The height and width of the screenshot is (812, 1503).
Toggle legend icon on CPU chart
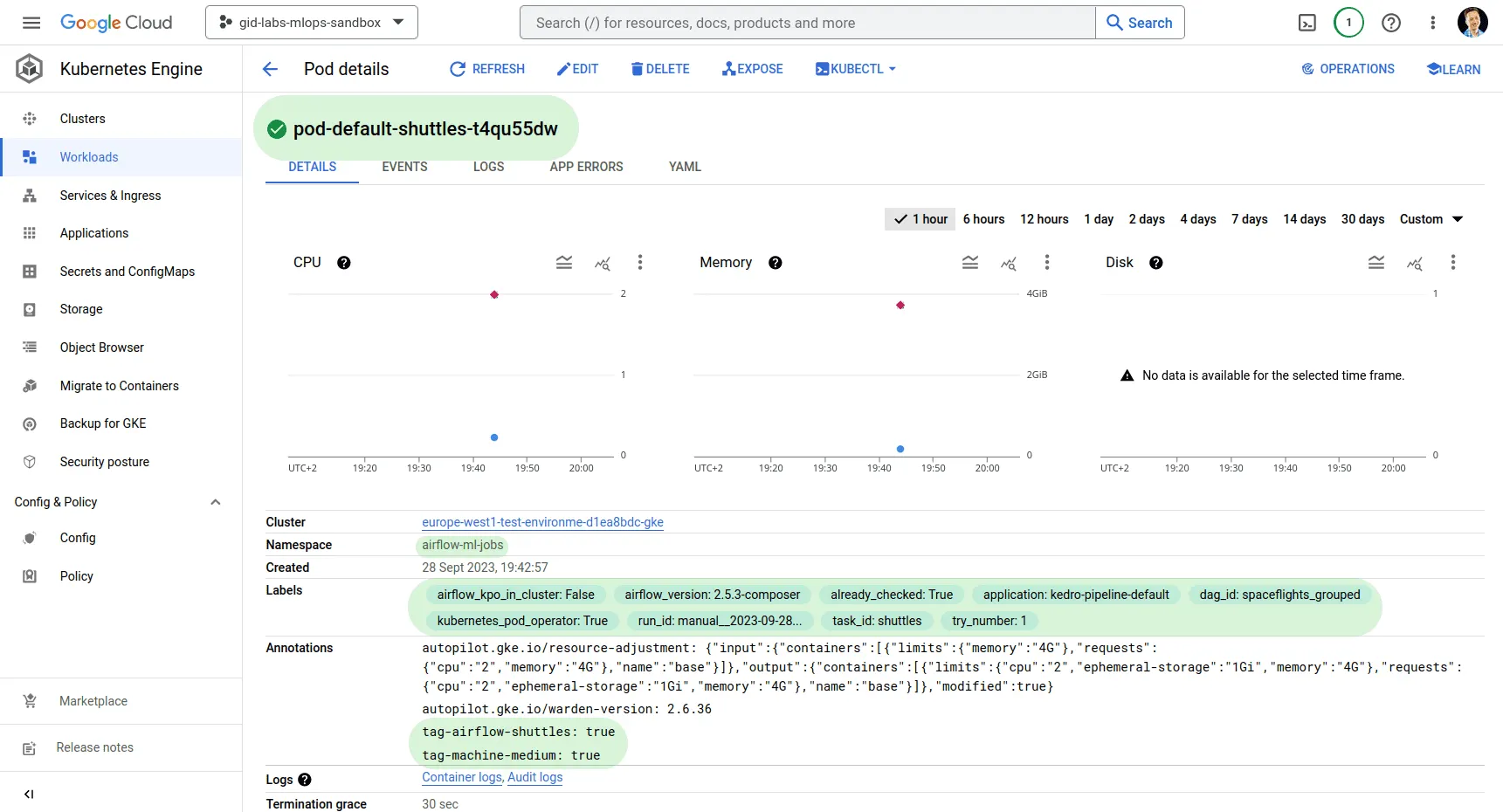tap(564, 263)
